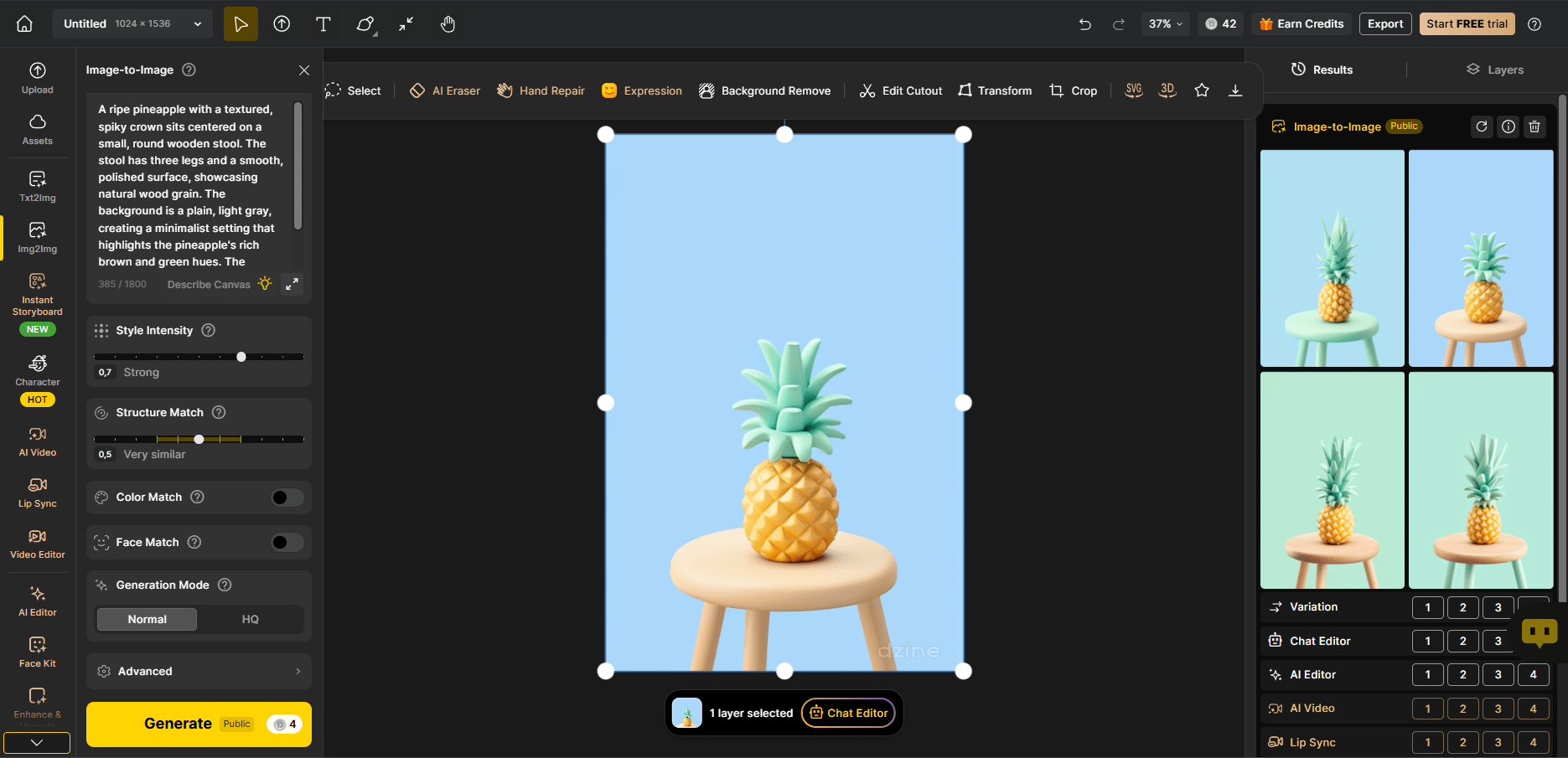Open the AI Editor sidebar tool
This screenshot has height=758, width=1568.
(x=38, y=601)
